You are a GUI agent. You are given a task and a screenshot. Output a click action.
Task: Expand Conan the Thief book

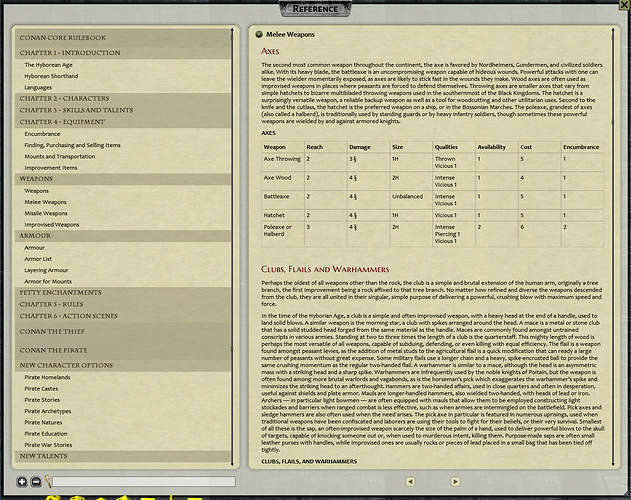click(x=123, y=332)
